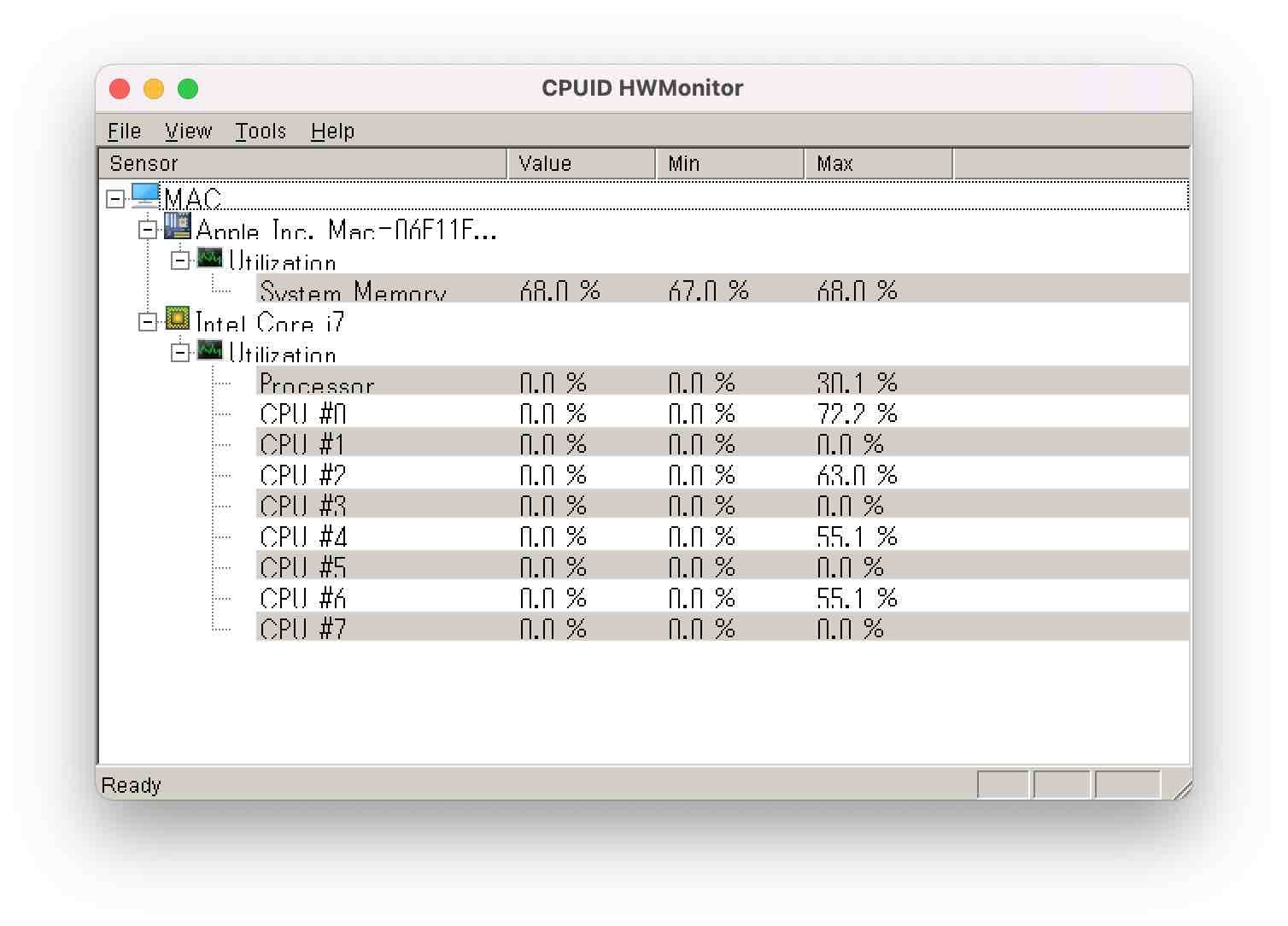Viewport: 1288px width, 926px height.
Task: Click the green zoom window button
Action: pos(188,89)
